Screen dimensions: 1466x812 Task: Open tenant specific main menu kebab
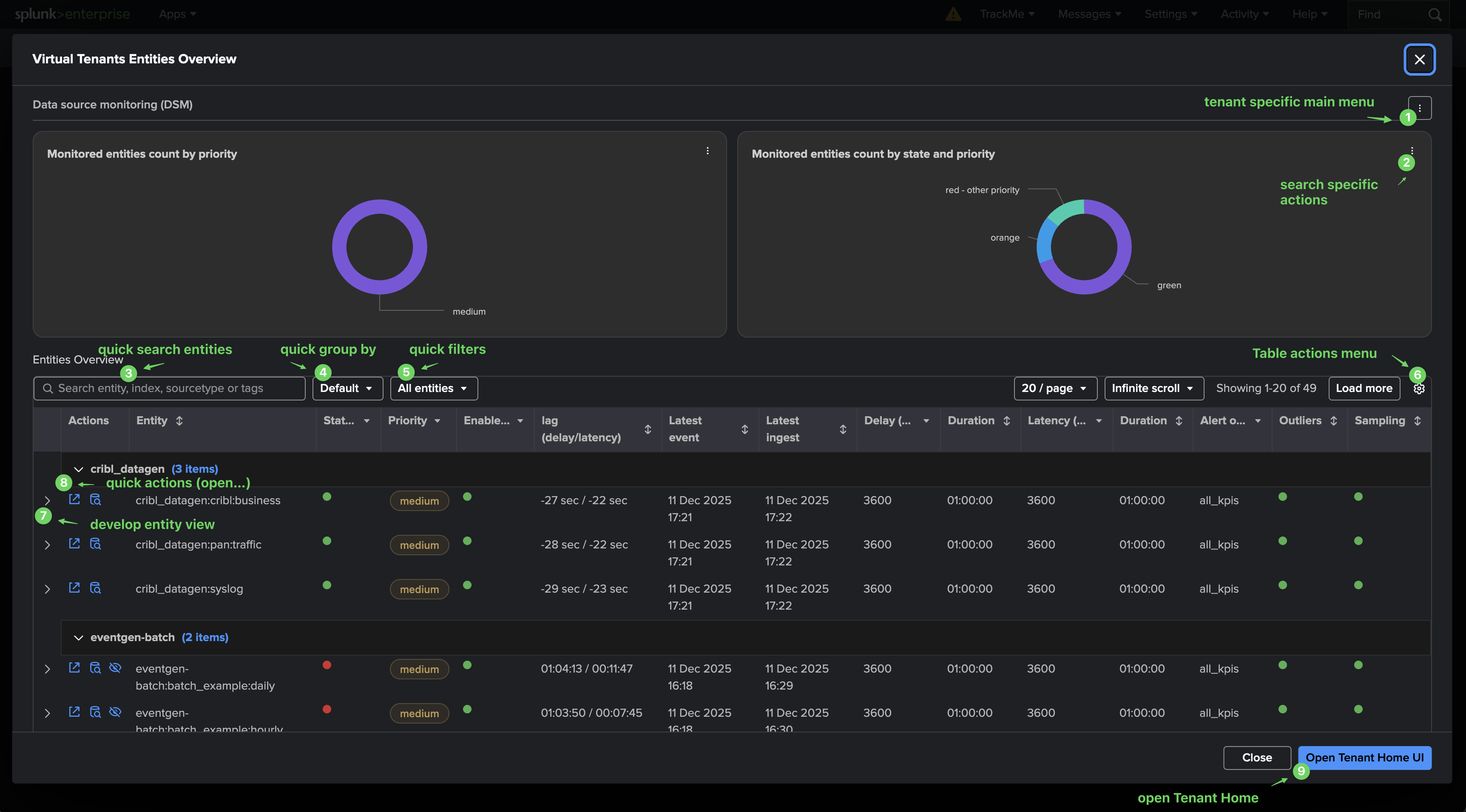tap(1420, 108)
